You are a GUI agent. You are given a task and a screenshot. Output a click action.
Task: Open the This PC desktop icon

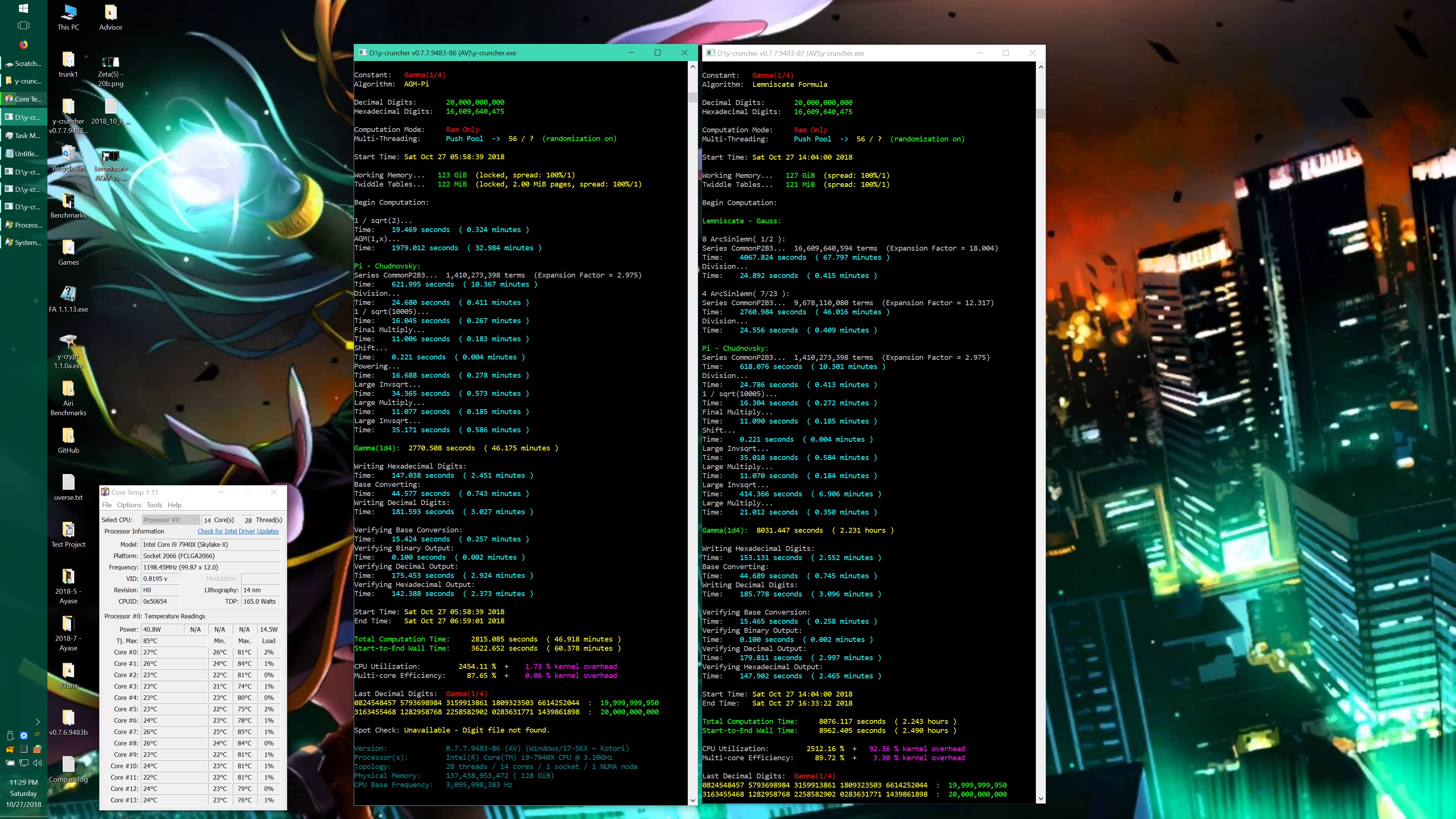pos(68,16)
